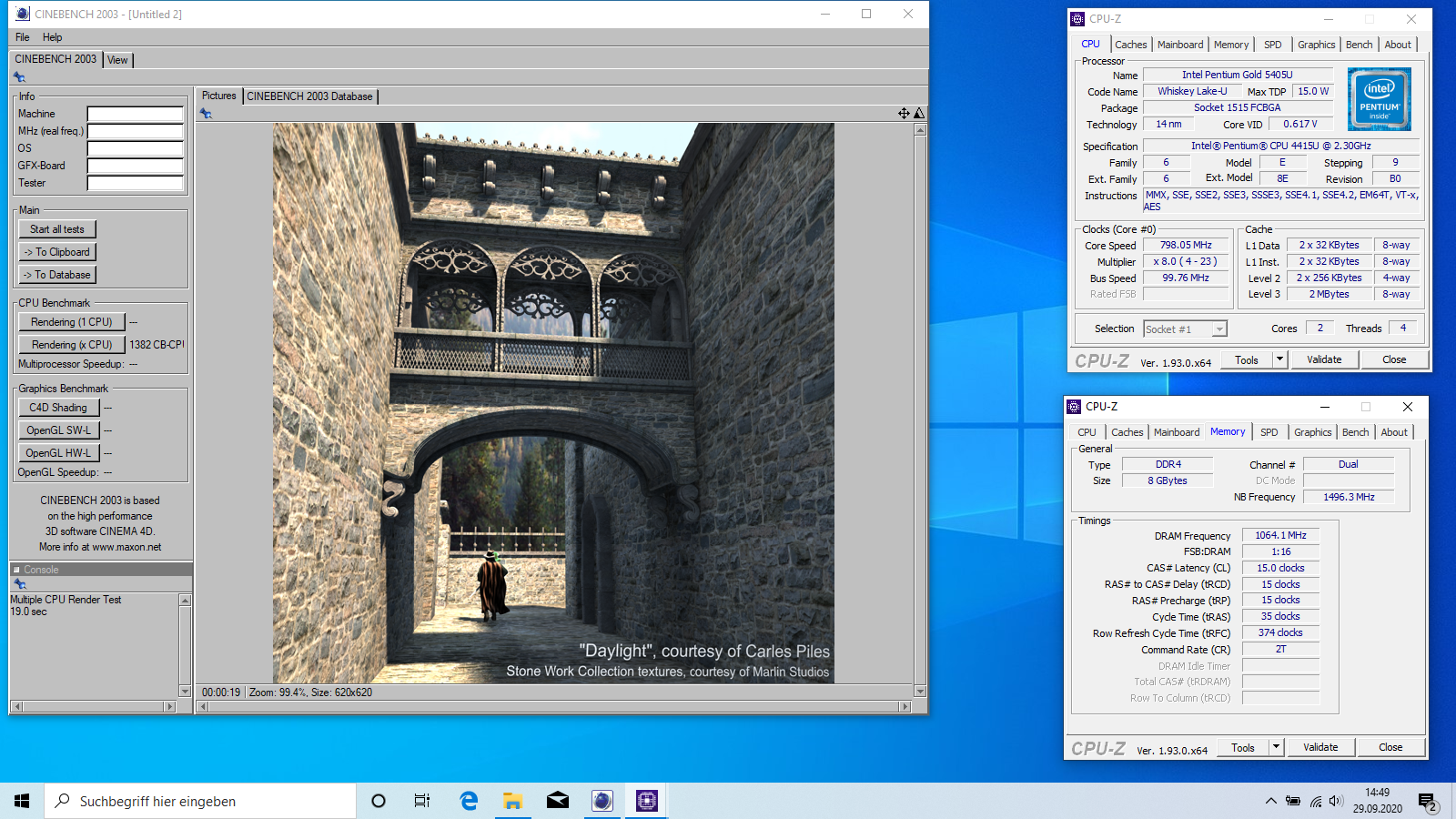Open Task View on the taskbar
The image size is (1456, 819).
pyautogui.click(x=422, y=801)
